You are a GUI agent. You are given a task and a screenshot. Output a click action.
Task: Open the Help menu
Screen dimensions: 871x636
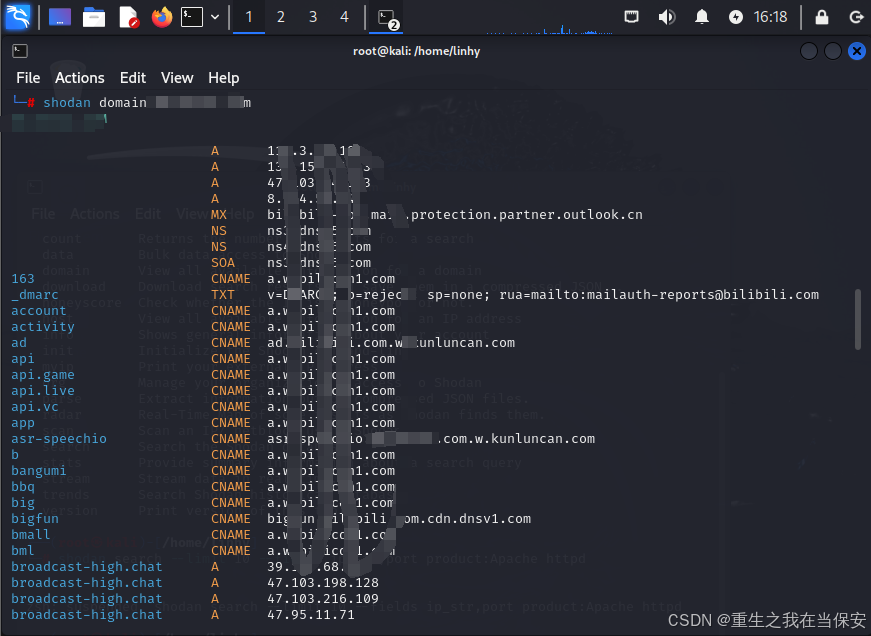click(224, 78)
